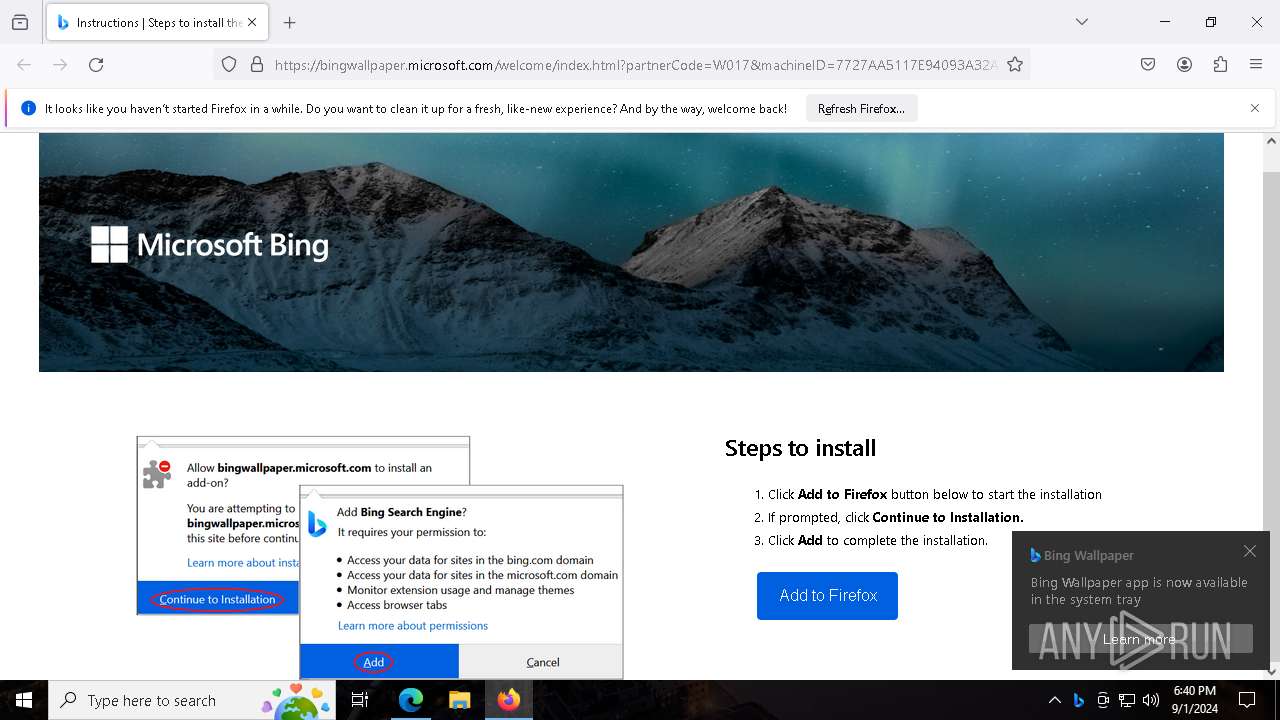Click the Bing Wallpaper tray icon
1280x720 pixels.
click(x=1078, y=700)
